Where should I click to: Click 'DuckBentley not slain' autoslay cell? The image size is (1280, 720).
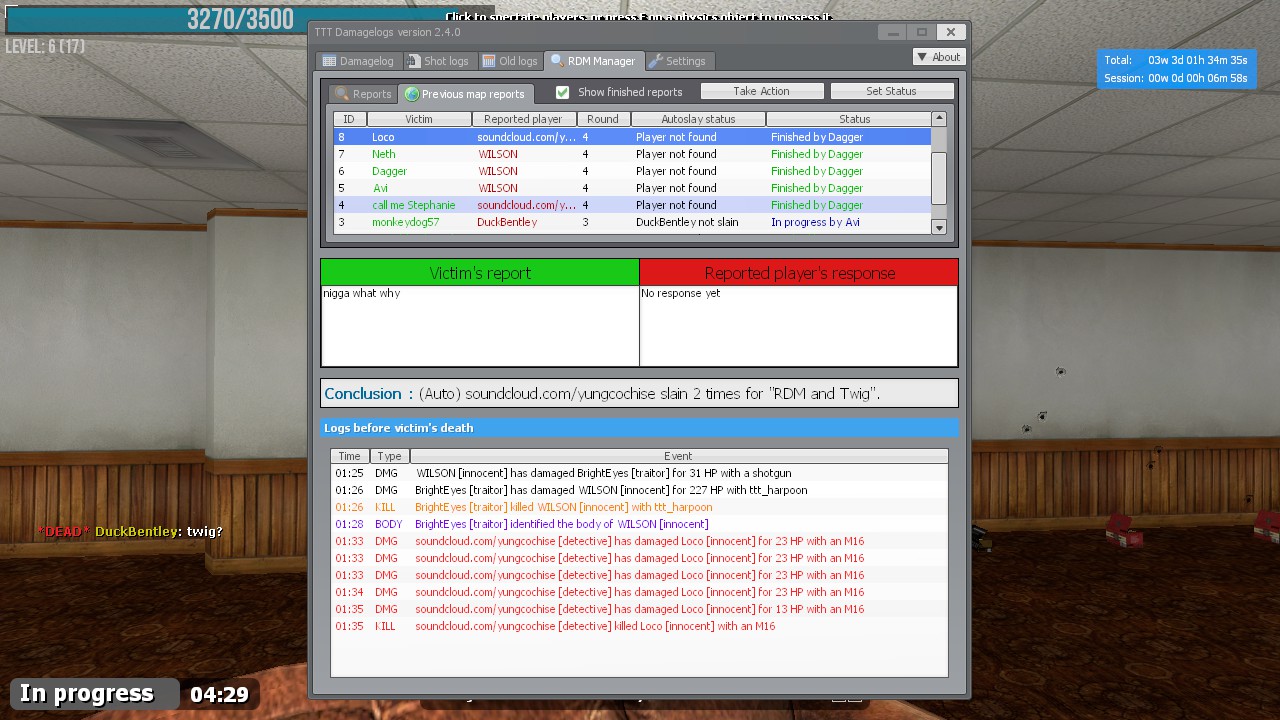pyautogui.click(x=687, y=222)
